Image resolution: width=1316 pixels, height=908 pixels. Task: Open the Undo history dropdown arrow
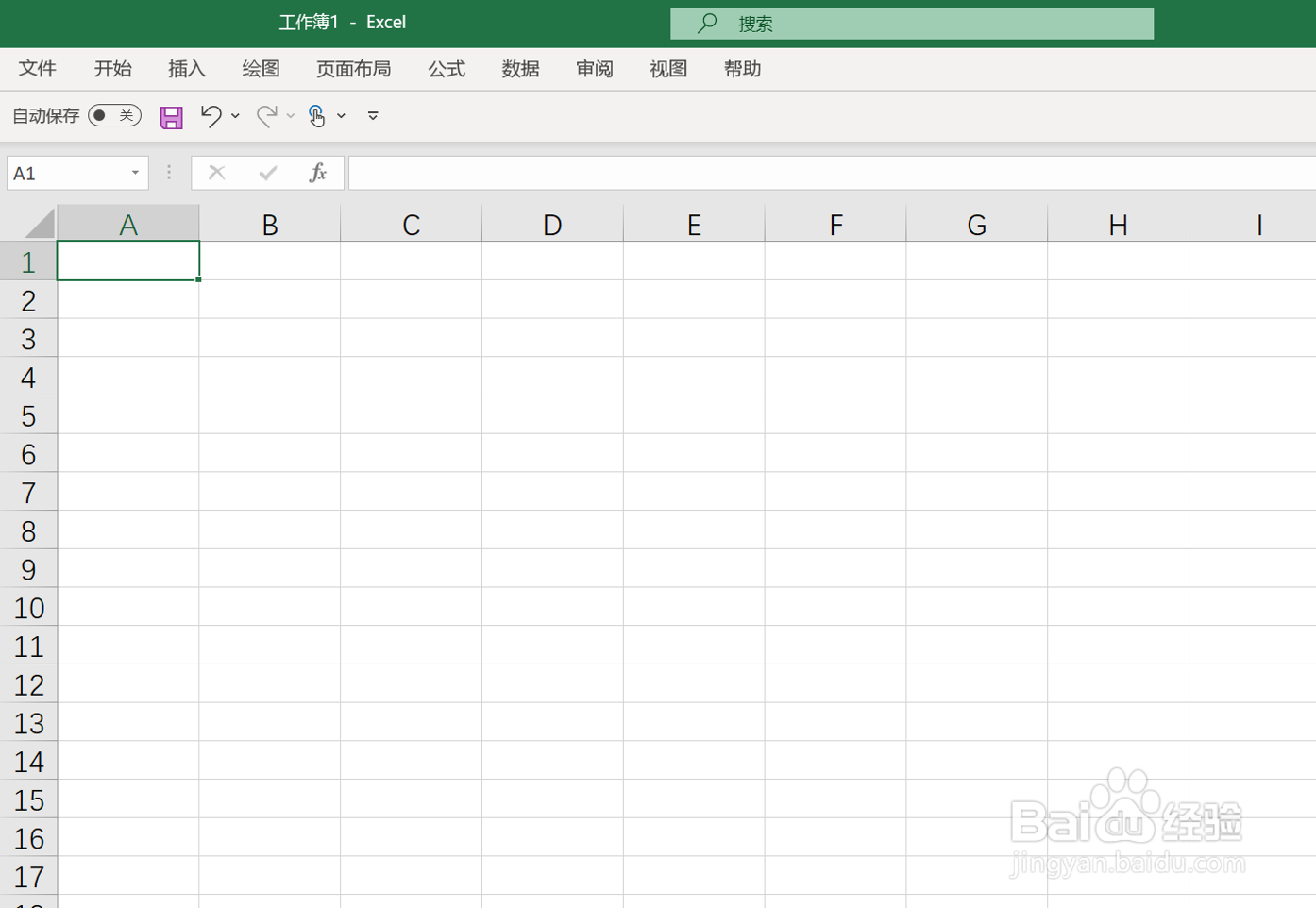pyautogui.click(x=235, y=116)
